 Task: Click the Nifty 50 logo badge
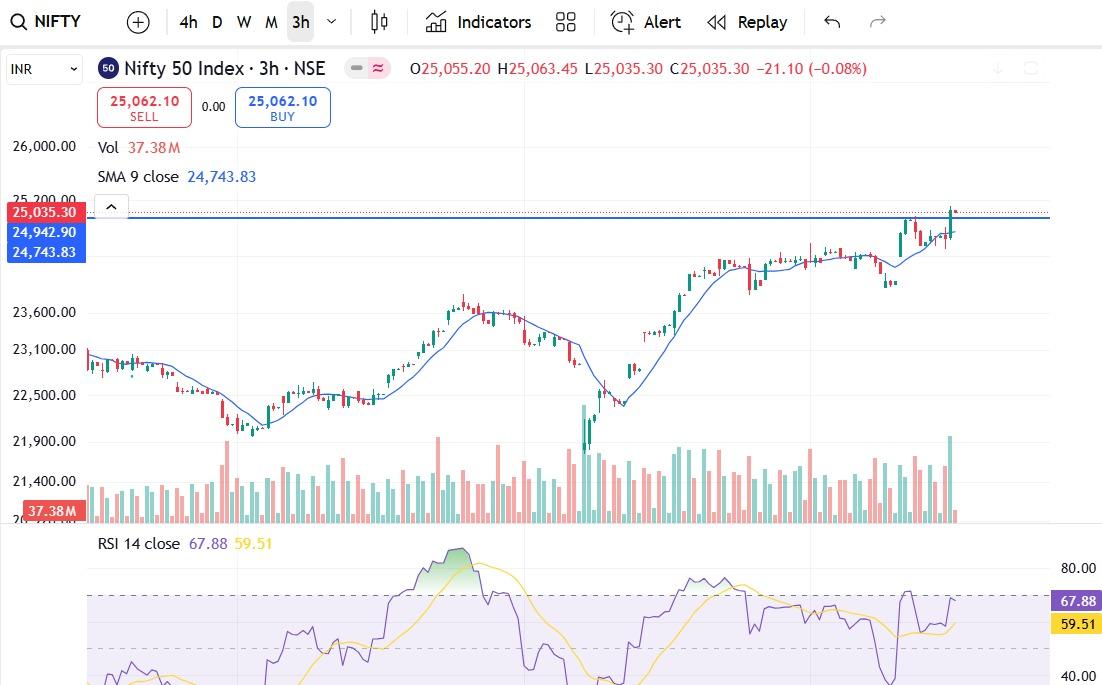(x=108, y=68)
